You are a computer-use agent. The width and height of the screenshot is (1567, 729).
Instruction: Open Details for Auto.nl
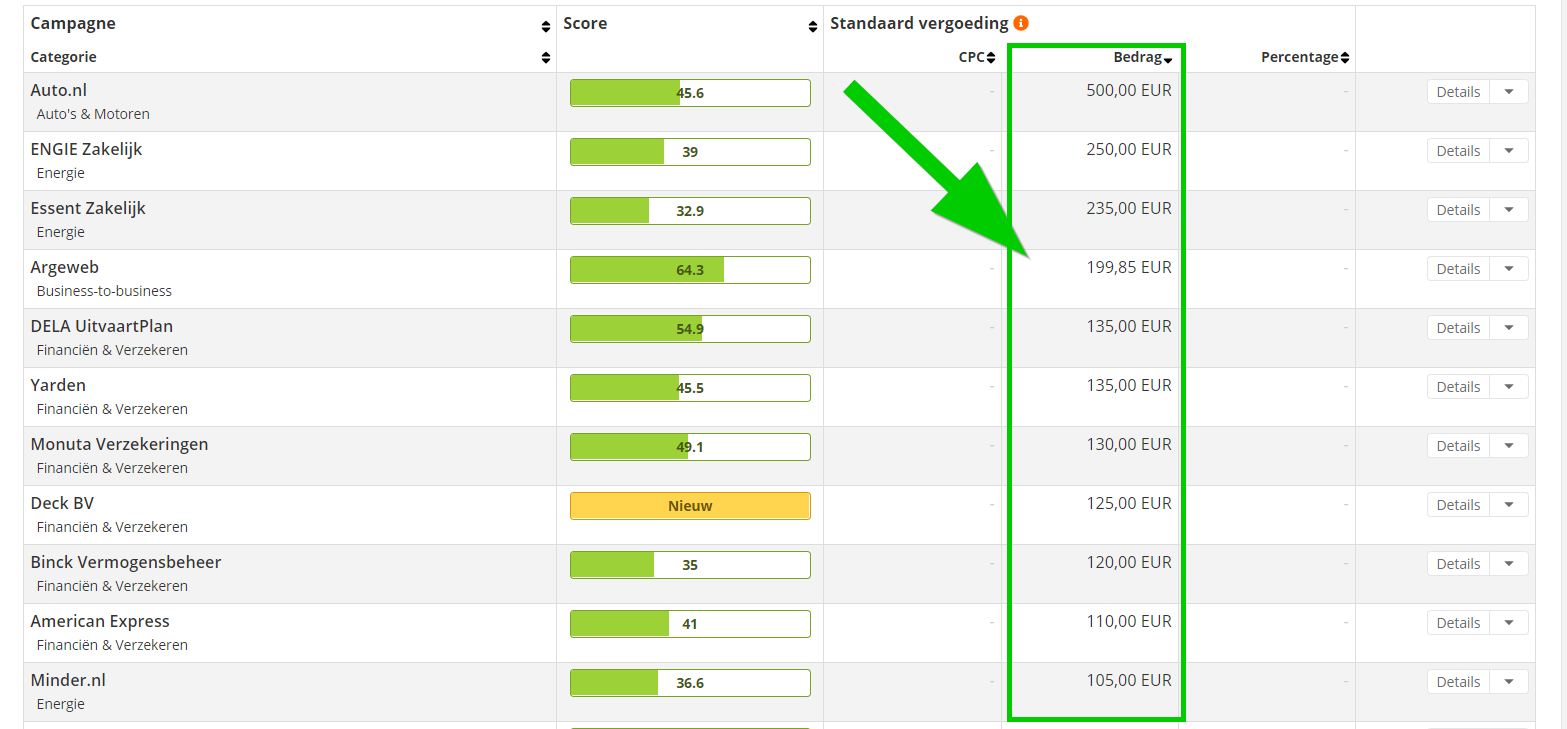(x=1458, y=92)
